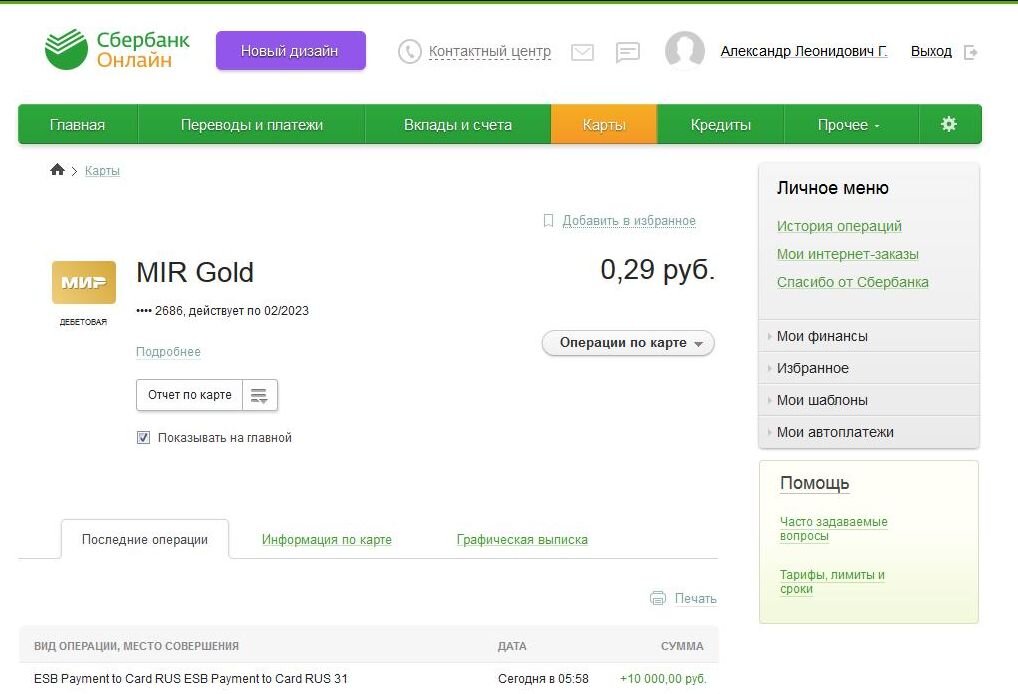This screenshot has width=1018, height=694.
Task: Click the phone icon beside Контактный центр
Action: 410,51
